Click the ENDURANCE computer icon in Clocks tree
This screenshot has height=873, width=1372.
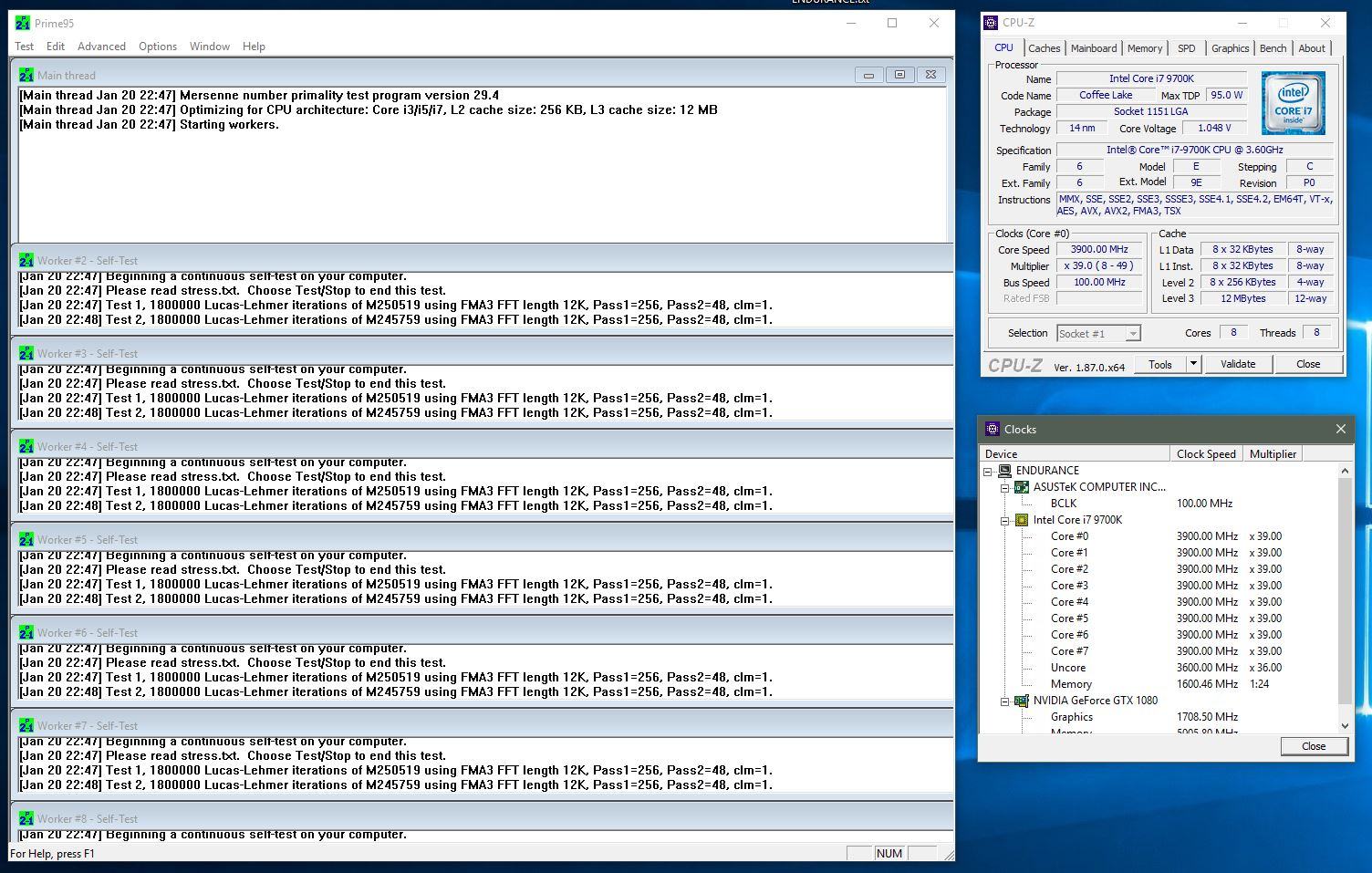click(1005, 471)
